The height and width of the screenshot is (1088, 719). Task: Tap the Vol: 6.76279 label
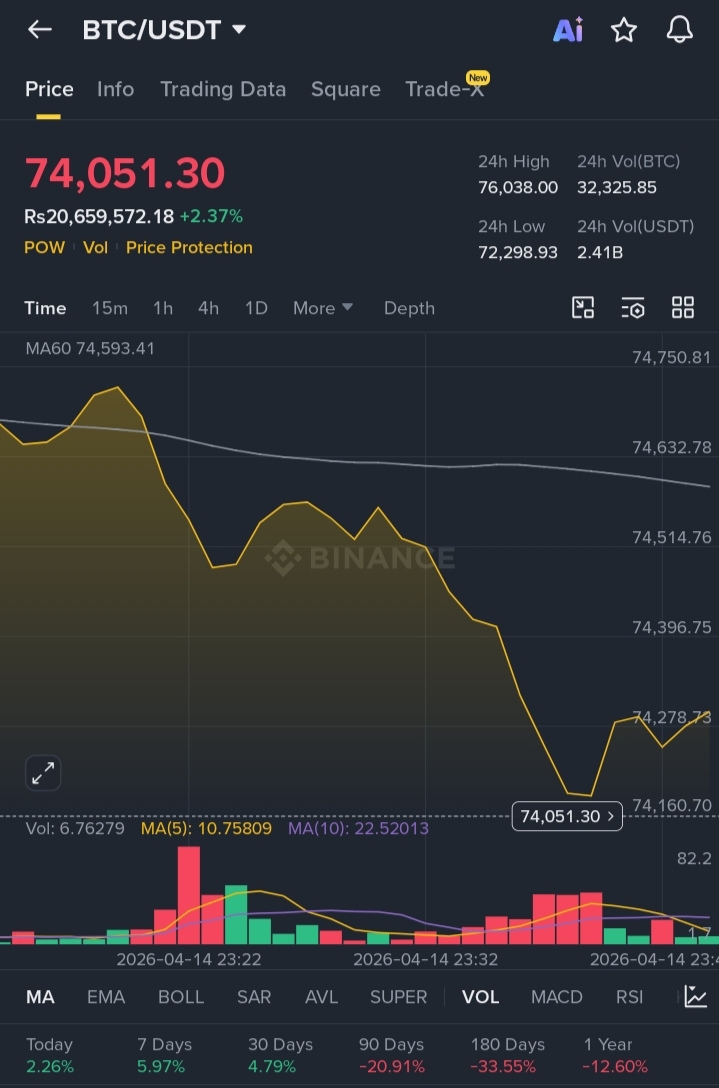tap(75, 828)
